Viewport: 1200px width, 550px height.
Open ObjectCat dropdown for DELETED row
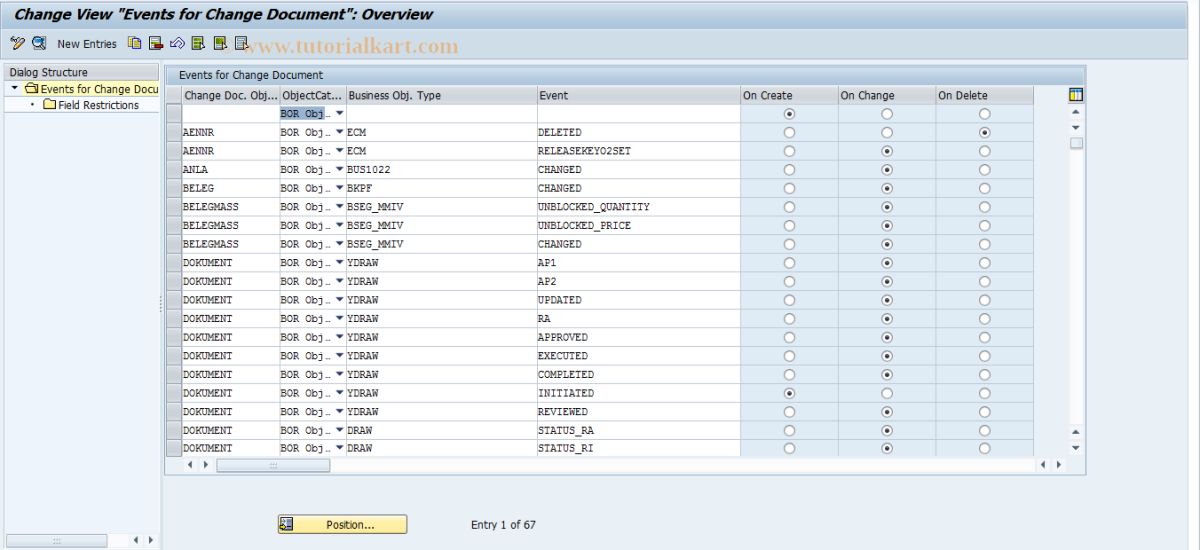pyautogui.click(x=339, y=132)
